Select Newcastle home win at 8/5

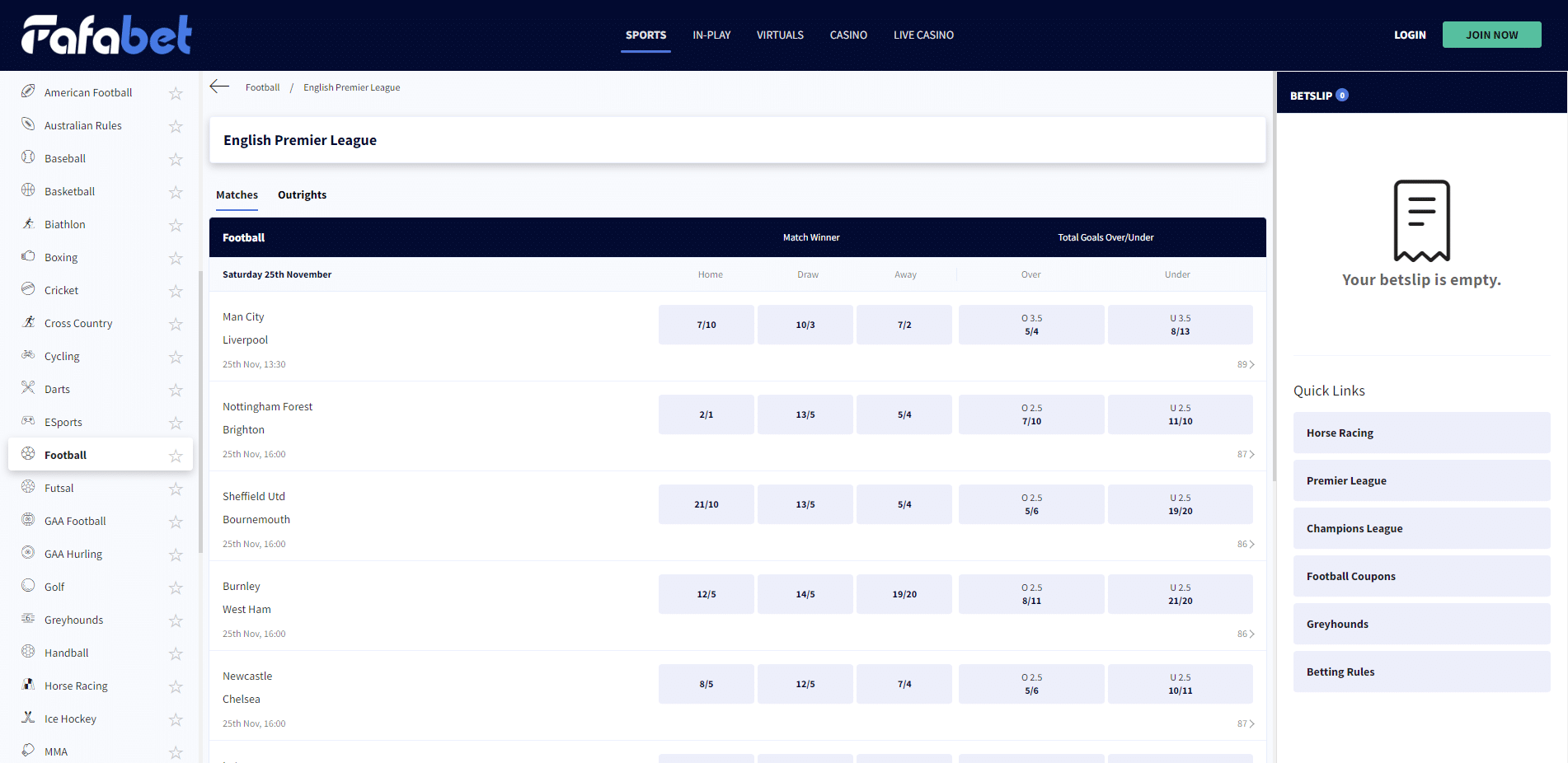[707, 684]
